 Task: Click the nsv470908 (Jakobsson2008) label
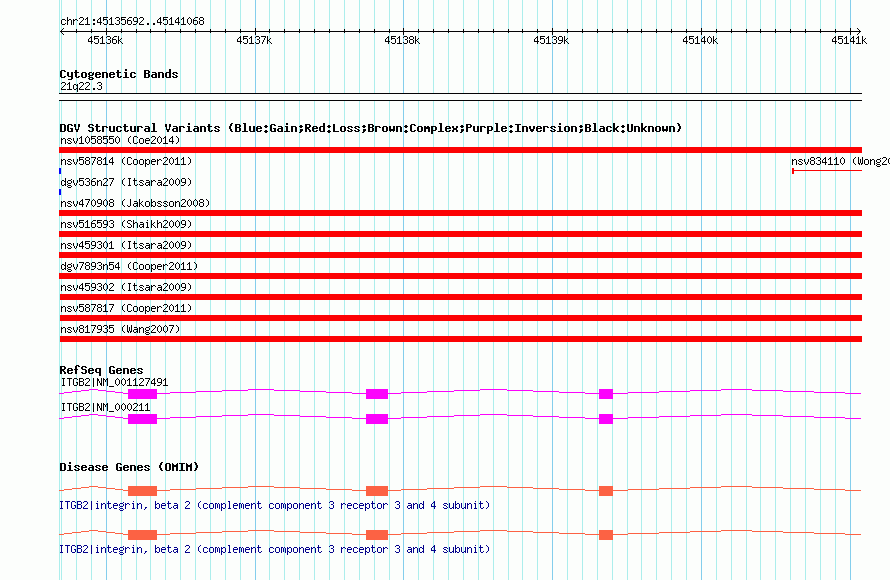tap(135, 203)
